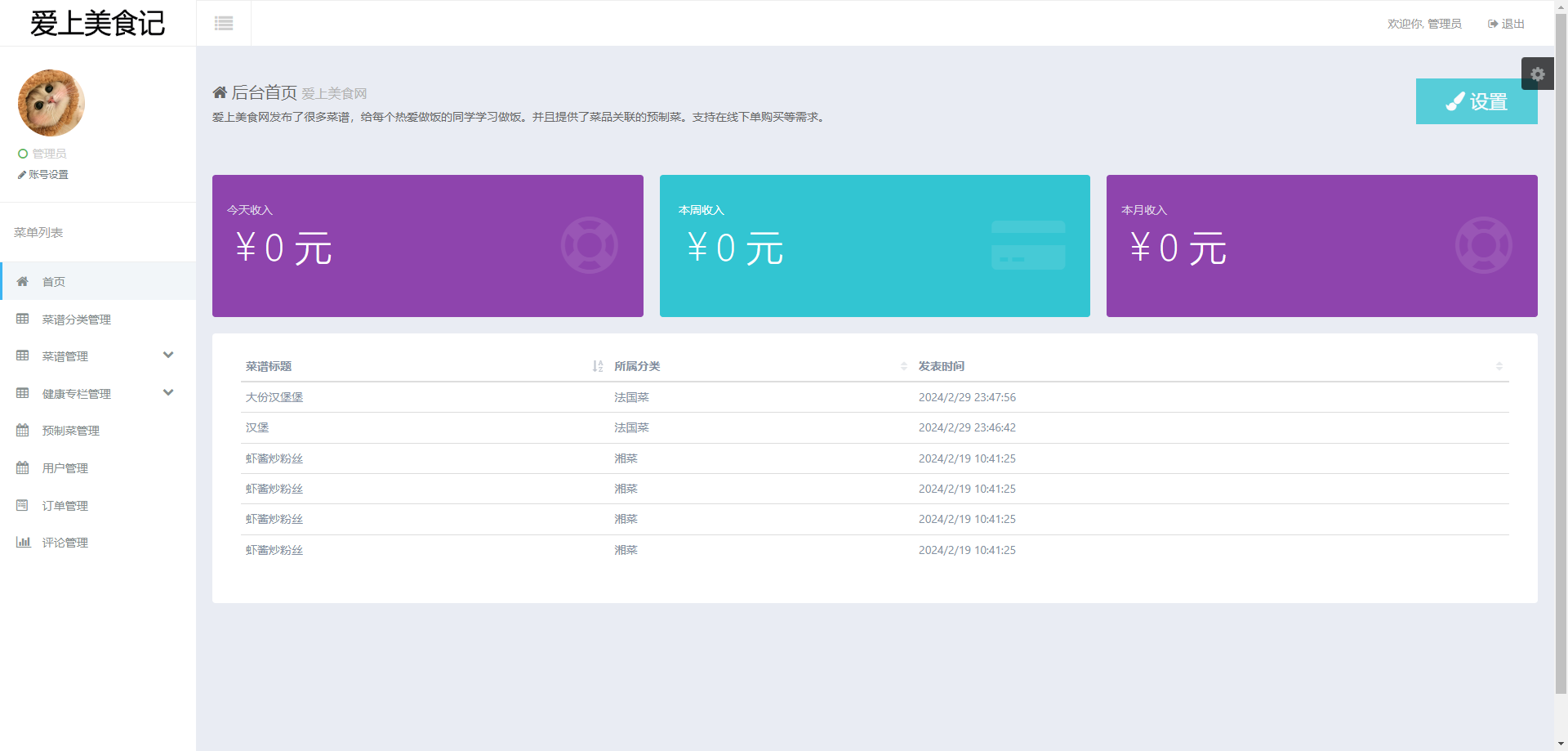Click the 爱上美食网 subtitle text
Viewport: 1568px width, 751px height.
tap(334, 94)
